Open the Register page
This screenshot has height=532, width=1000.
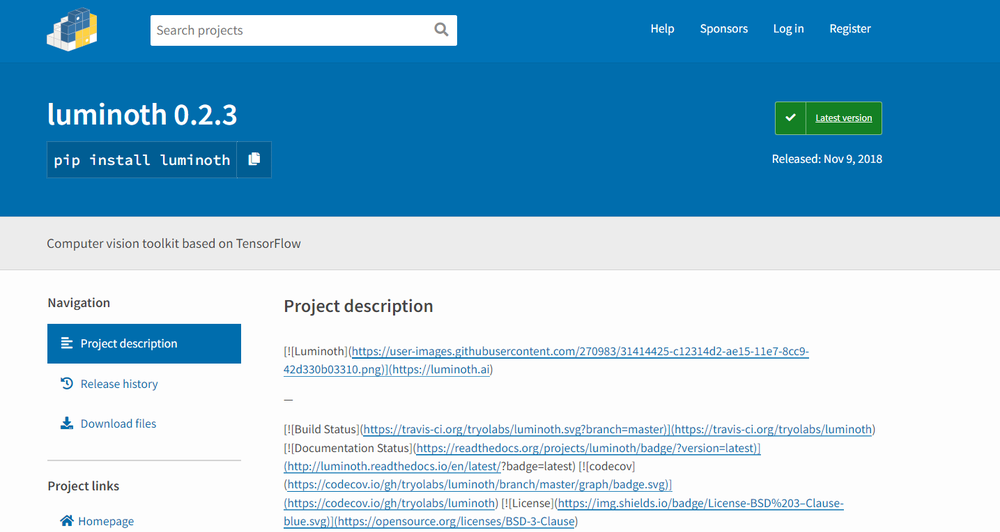point(849,29)
